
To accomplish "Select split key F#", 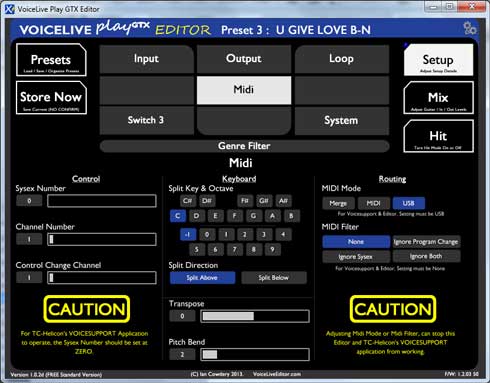I will [245, 201].
